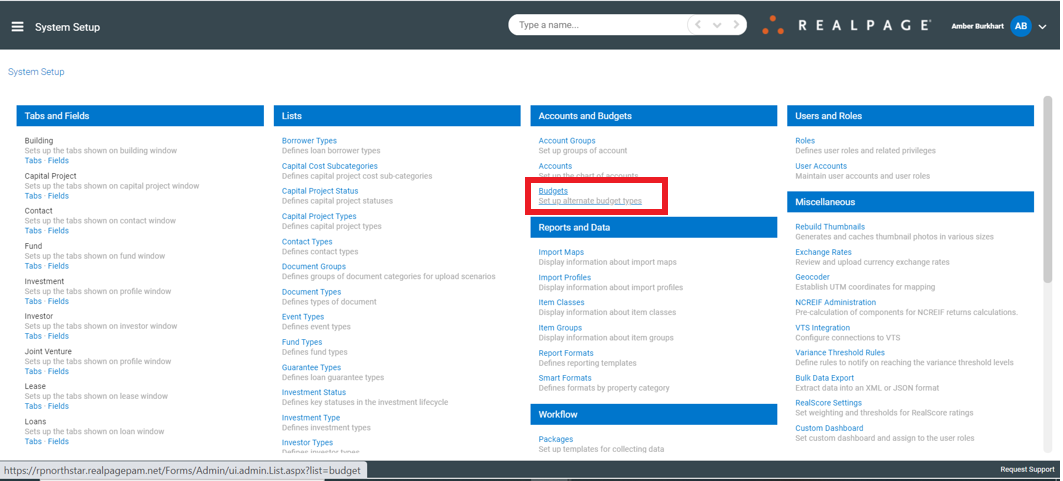Open Custom Dashboard
Image resolution: width=1063 pixels, height=481 pixels.
829,428
